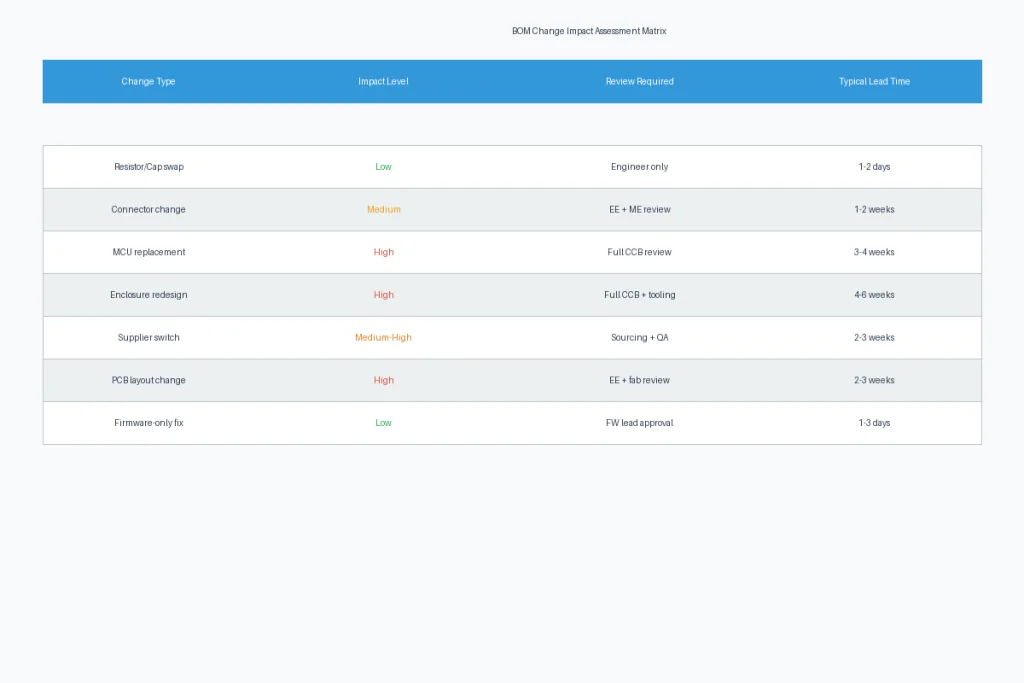Click the PCB layout change cell

[x=148, y=380]
